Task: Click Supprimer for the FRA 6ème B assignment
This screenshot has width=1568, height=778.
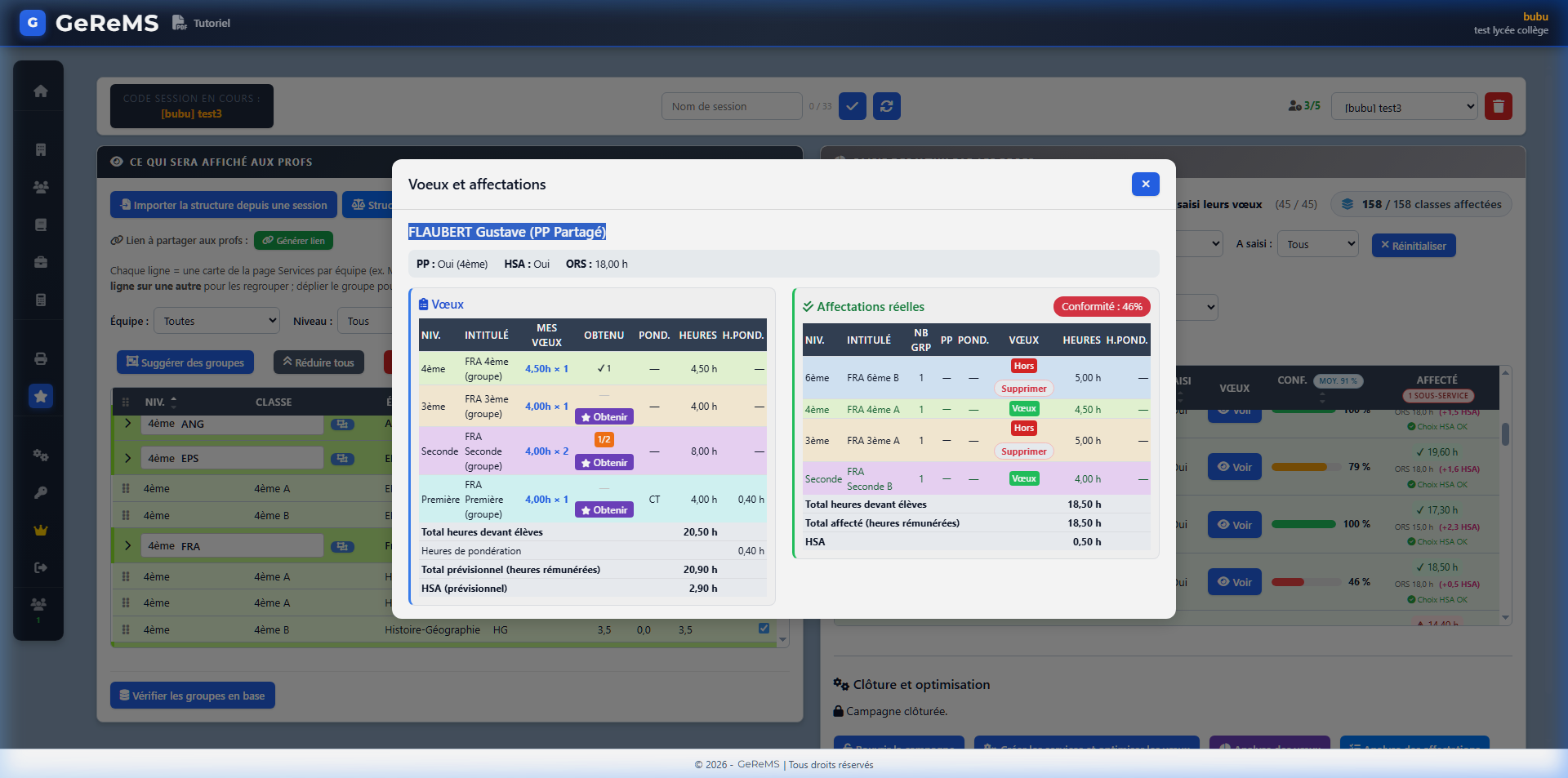Action: (x=1024, y=389)
